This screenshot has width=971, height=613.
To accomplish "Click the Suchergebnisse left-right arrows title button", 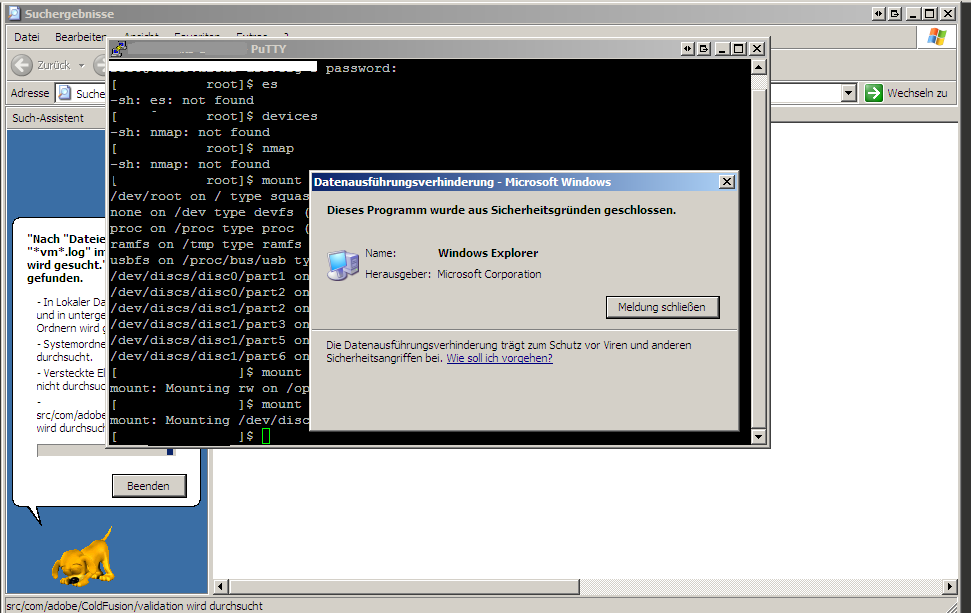I will click(878, 13).
